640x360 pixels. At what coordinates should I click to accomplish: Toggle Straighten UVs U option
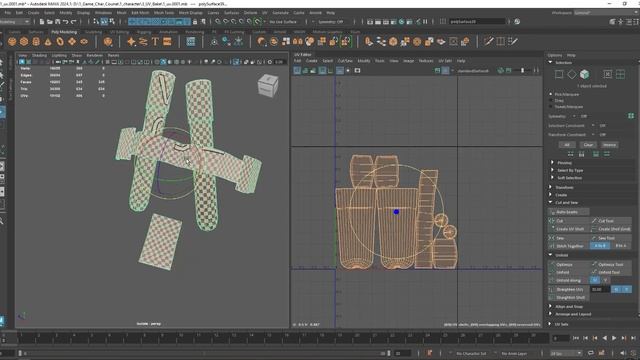(x=616, y=289)
